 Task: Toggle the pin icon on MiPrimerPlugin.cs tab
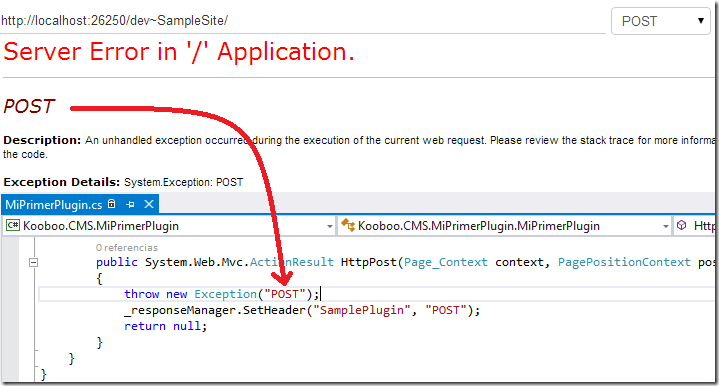(x=130, y=204)
